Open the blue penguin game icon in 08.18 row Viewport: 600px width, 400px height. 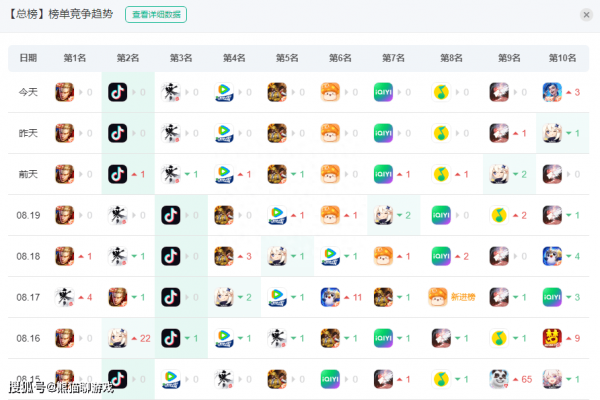point(552,256)
